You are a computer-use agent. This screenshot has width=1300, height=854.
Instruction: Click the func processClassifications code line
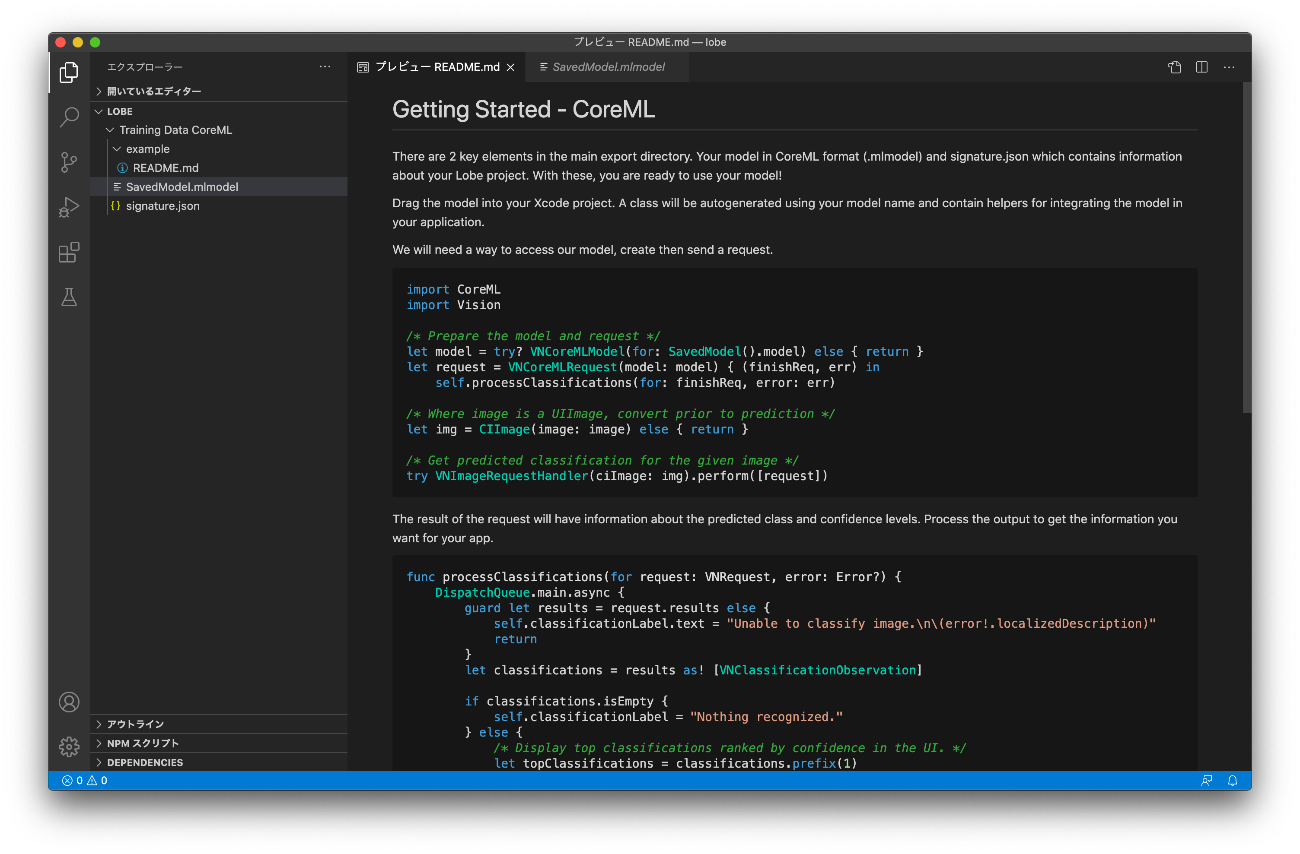click(654, 577)
